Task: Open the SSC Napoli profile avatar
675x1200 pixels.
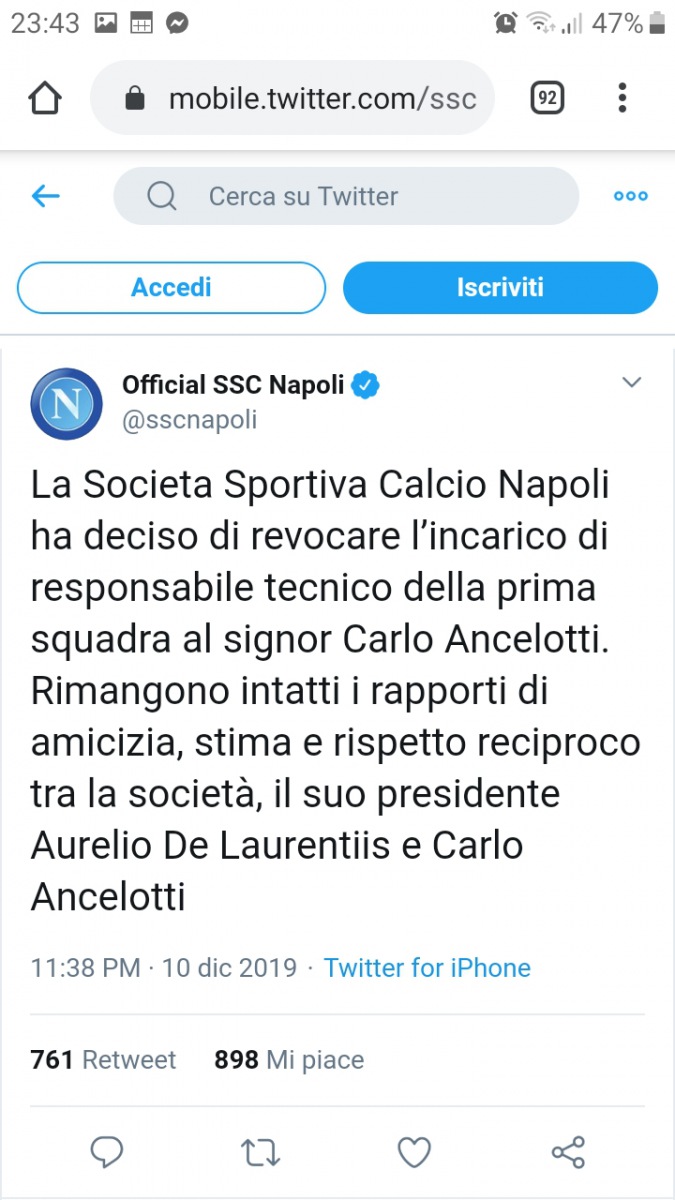Action: (x=67, y=404)
